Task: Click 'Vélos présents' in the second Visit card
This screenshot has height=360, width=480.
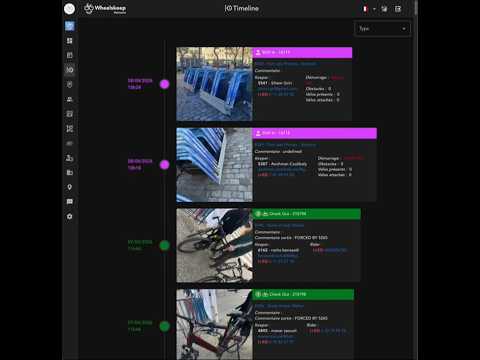Action: coord(335,169)
